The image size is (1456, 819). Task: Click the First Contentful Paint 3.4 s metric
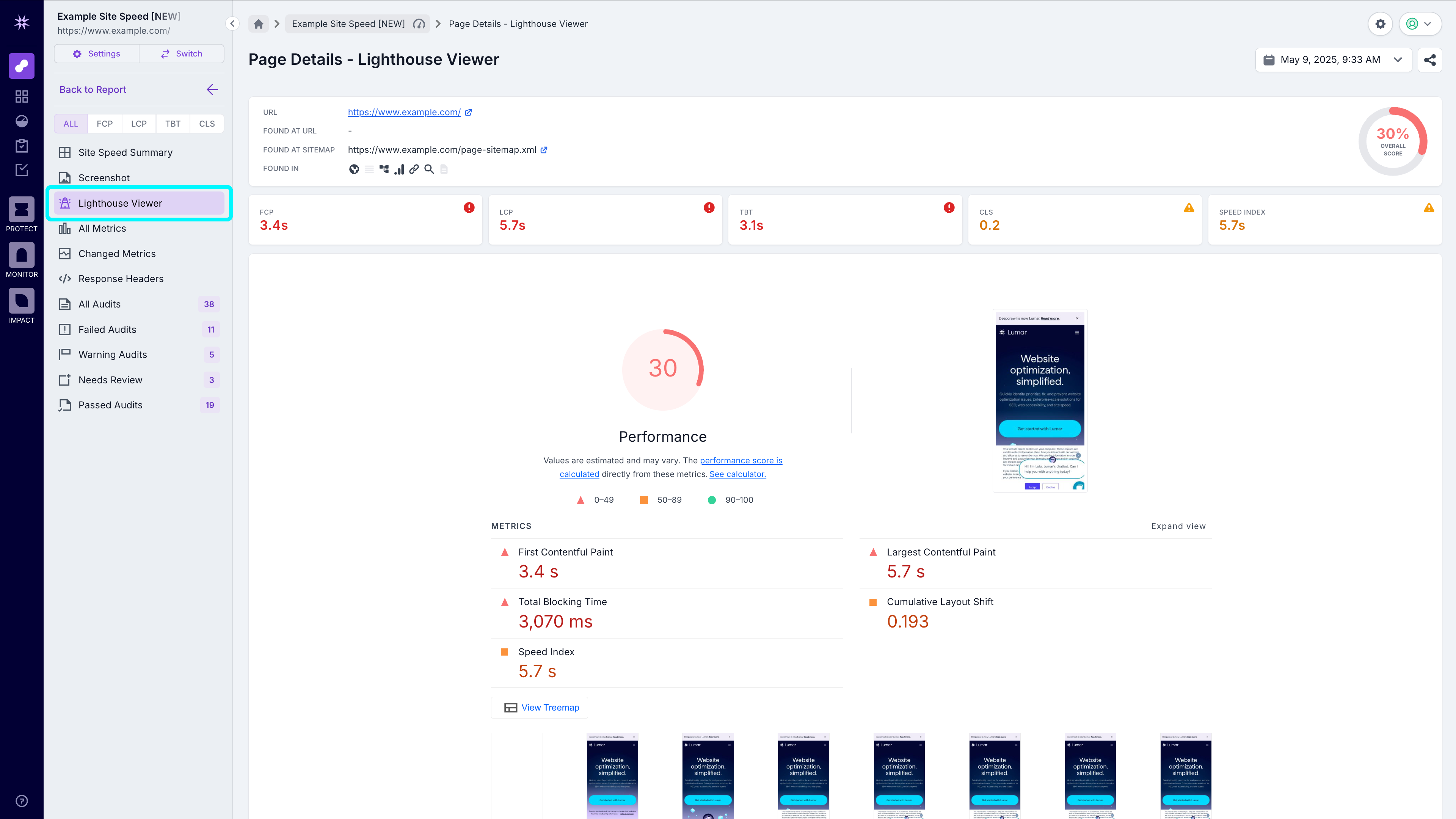point(667,563)
